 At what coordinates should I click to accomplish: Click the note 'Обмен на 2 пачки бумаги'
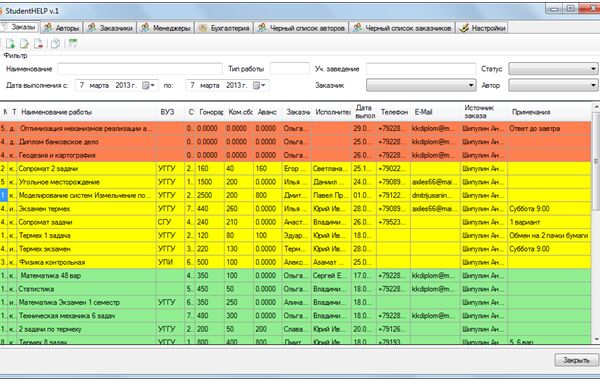click(x=548, y=235)
